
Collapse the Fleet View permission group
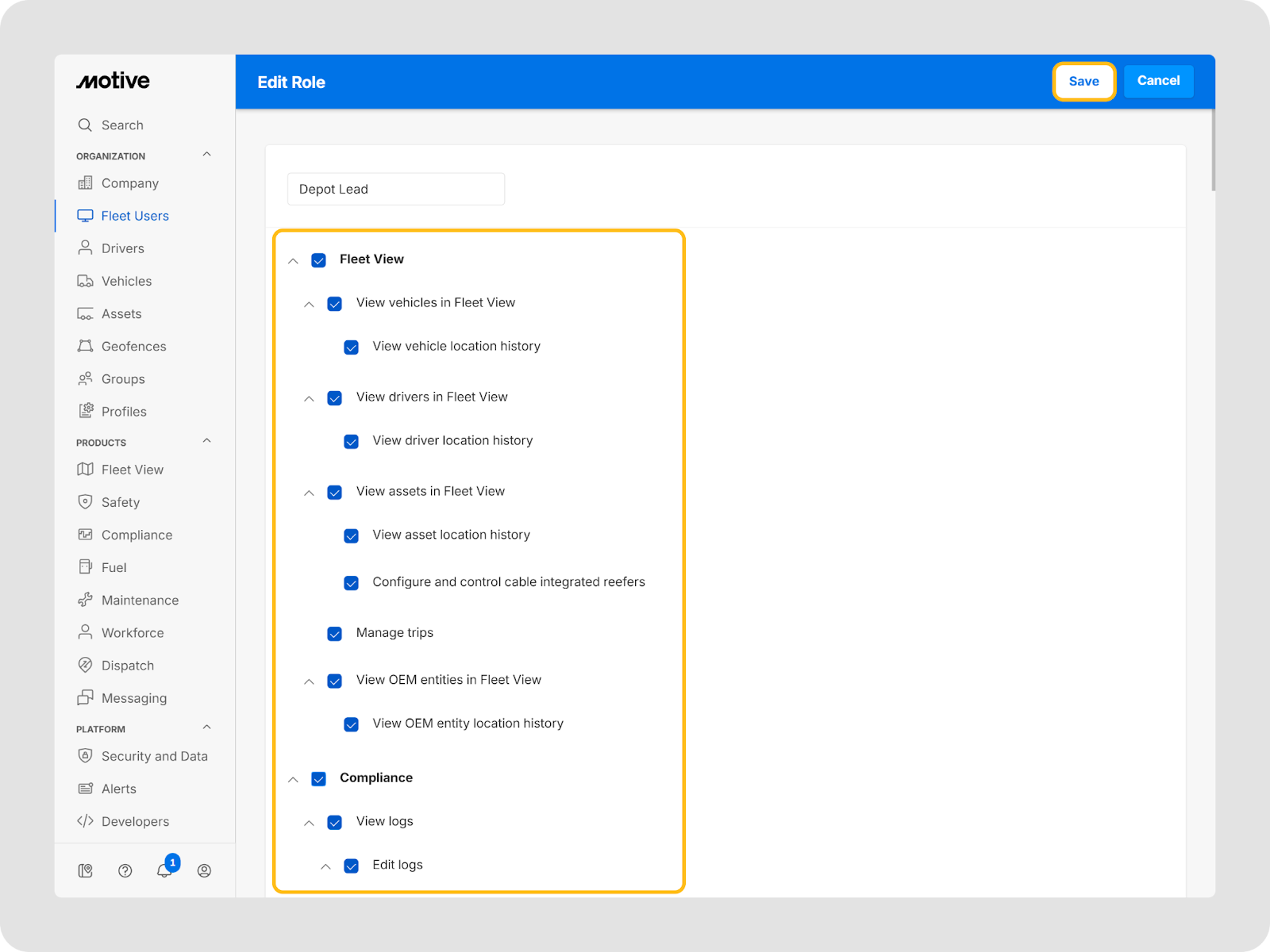coord(293,261)
